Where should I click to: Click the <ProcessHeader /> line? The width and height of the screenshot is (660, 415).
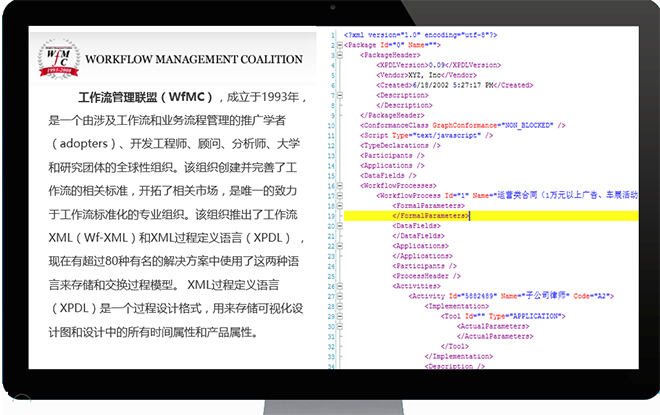tap(426, 276)
